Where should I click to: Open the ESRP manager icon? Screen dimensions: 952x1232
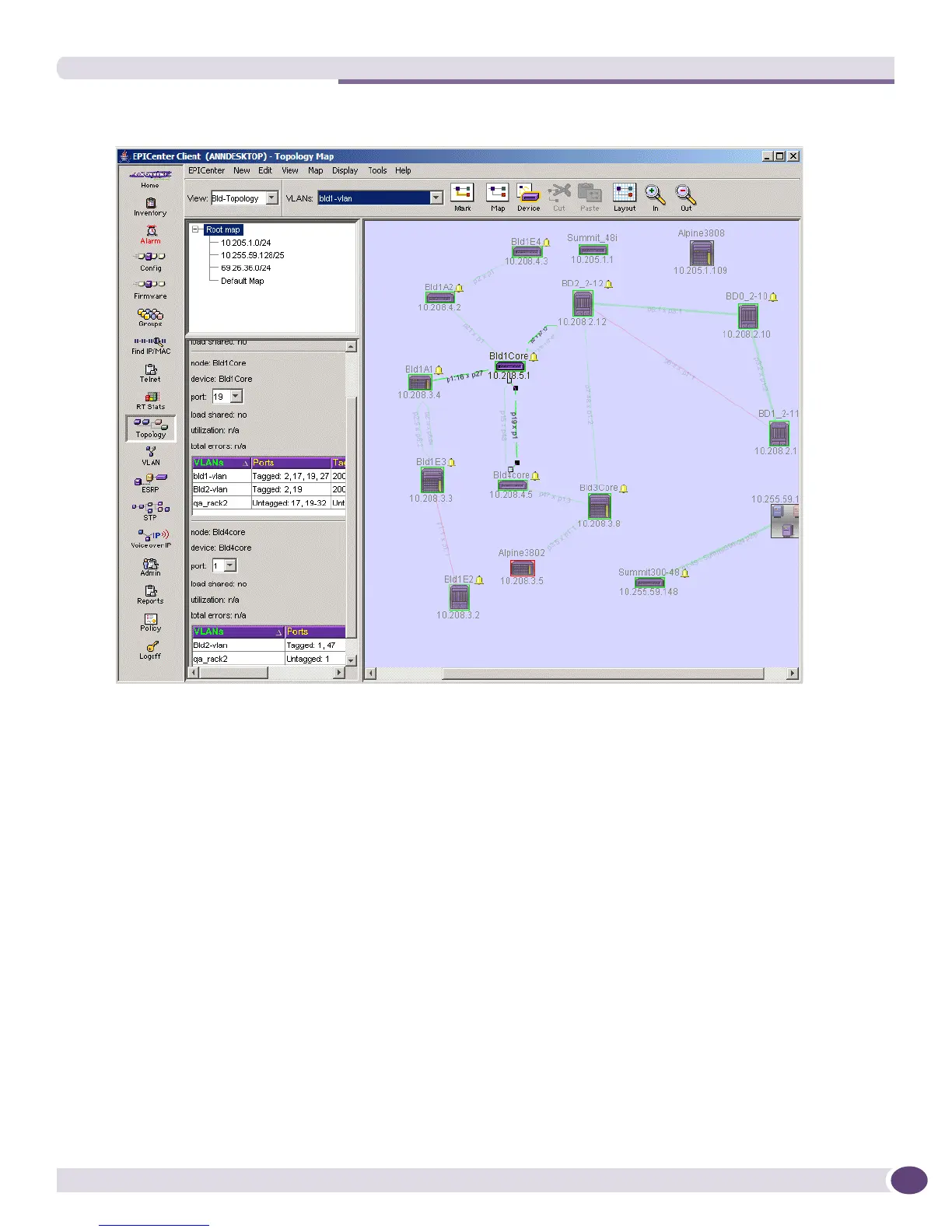pyautogui.click(x=150, y=484)
